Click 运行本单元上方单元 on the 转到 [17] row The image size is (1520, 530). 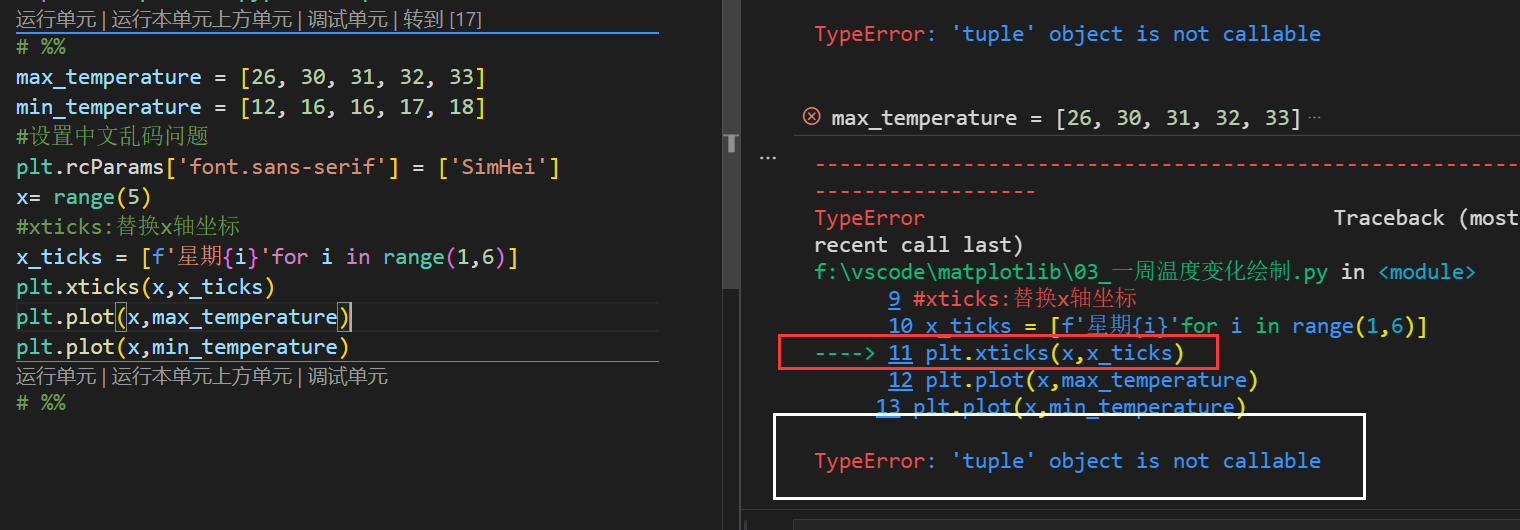coord(202,19)
